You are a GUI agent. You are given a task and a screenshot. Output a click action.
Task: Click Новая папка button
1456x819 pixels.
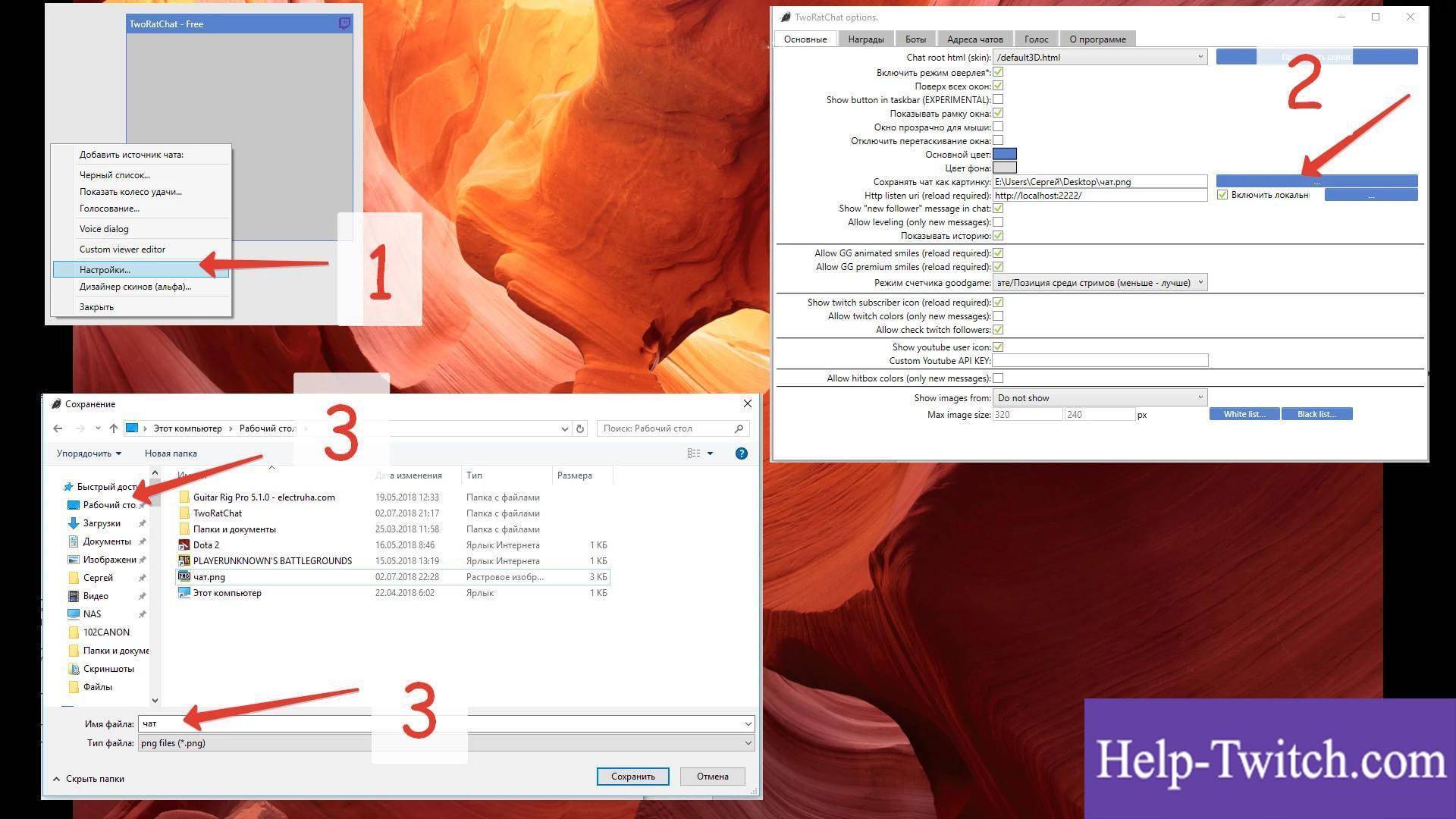click(x=171, y=453)
